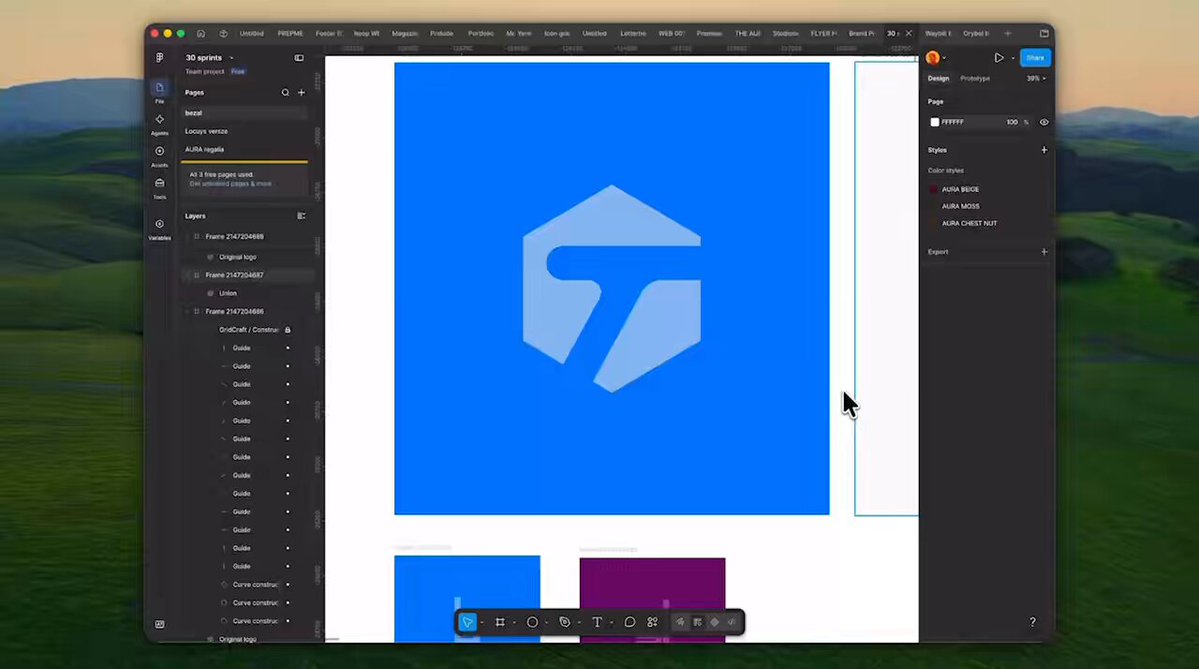Open the Help question mark button

tap(1032, 622)
